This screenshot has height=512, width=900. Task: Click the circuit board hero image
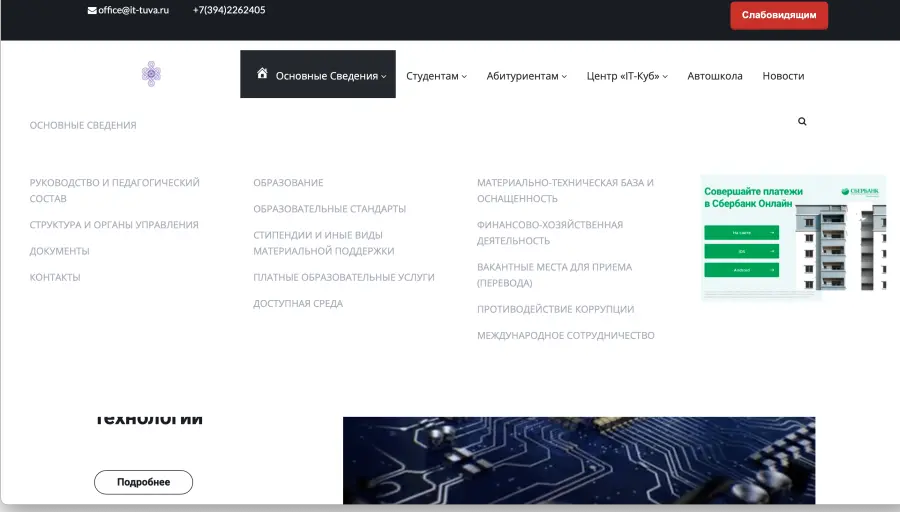[x=578, y=460]
